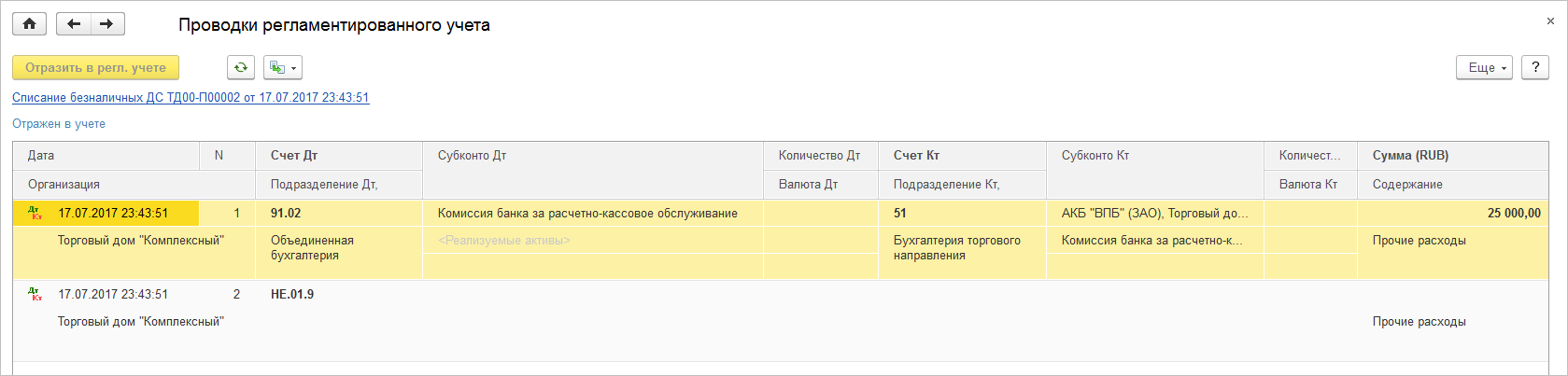This screenshot has height=376, width=1568.
Task: Go to the home page icon
Action: pos(29,24)
